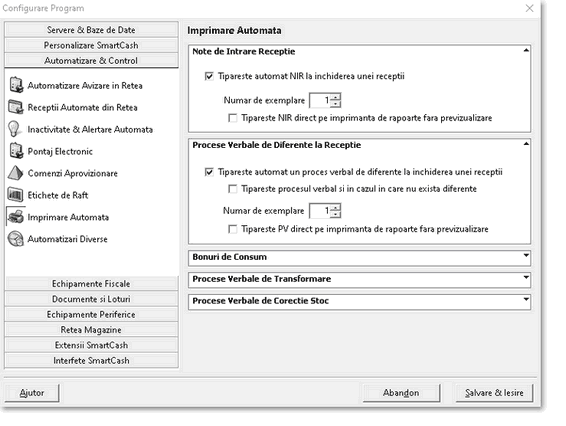Open Inactivitate & Alertare Automata label
566x426 pixels.
point(90,130)
